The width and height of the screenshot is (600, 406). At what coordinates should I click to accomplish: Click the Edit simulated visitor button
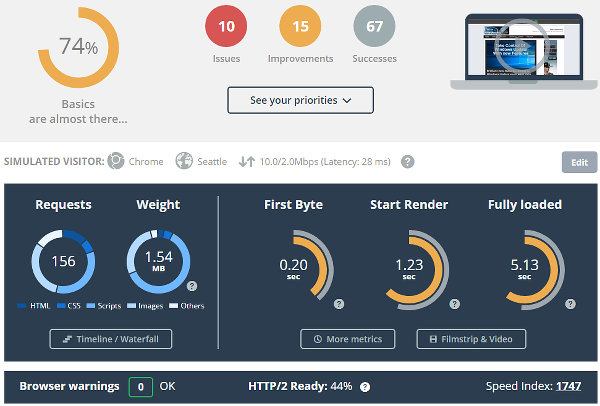[579, 162]
